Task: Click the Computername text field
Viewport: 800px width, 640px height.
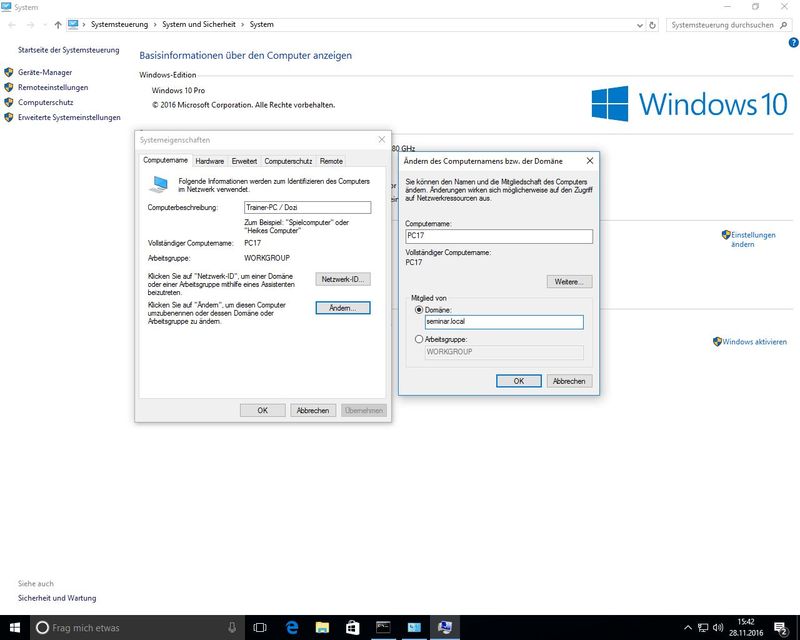Action: [498, 237]
